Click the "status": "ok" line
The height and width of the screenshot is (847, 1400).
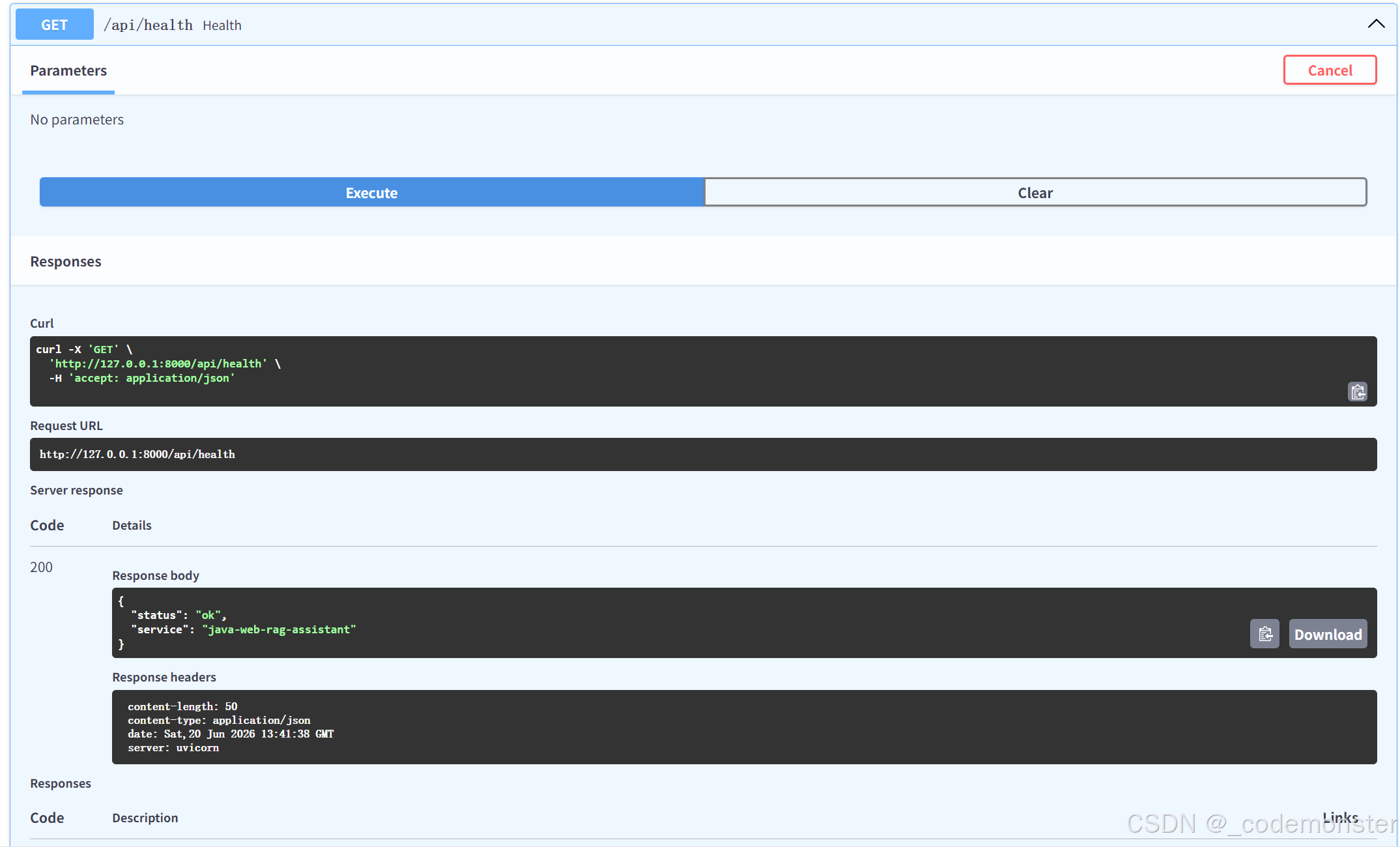[179, 615]
